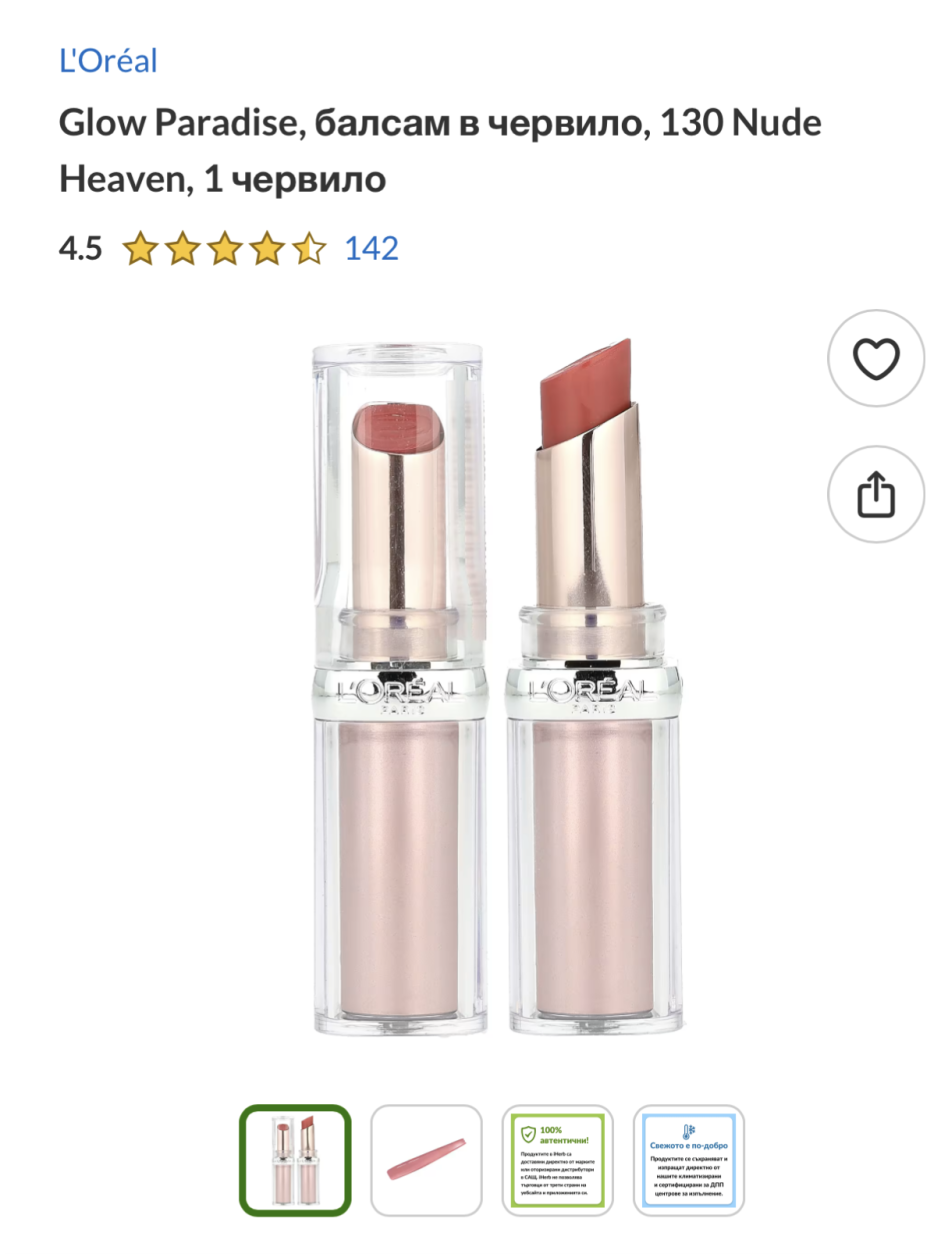
Task: Open the '100% автентични' thumbnail
Action: pyautogui.click(x=558, y=1160)
